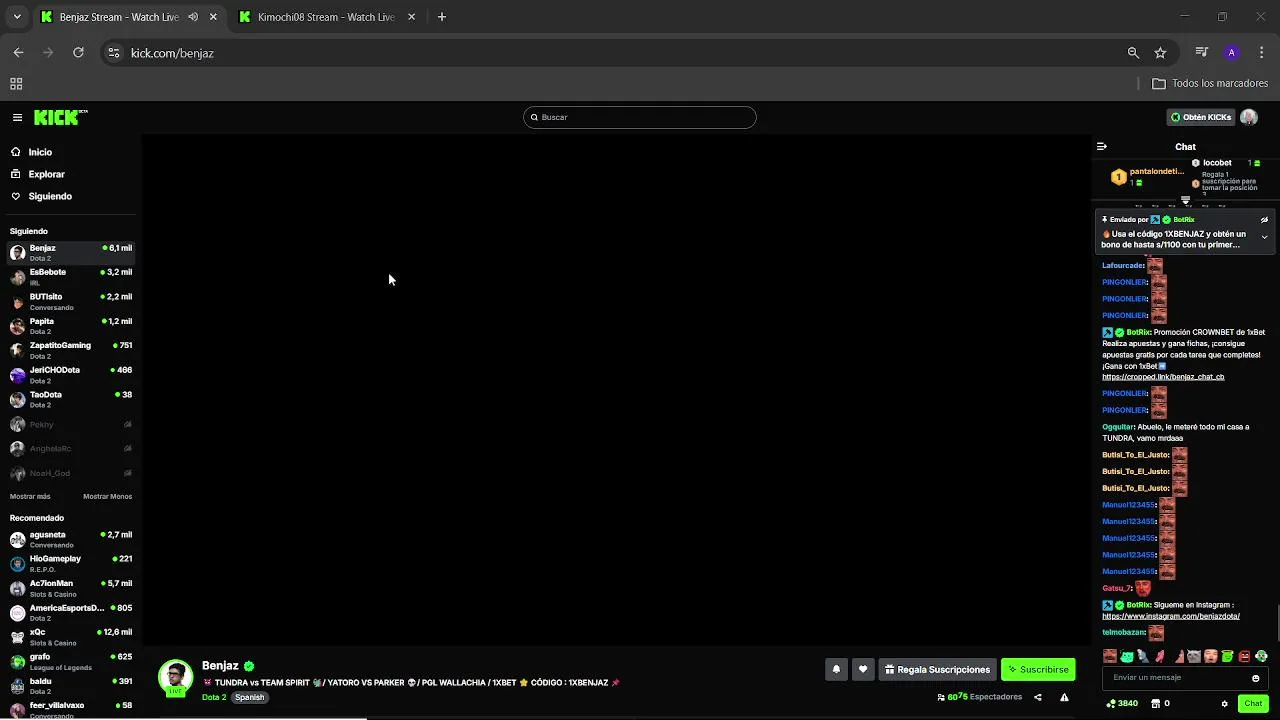Collapse list with Mostrar Menos
Viewport: 1280px width, 720px height.
(x=107, y=496)
